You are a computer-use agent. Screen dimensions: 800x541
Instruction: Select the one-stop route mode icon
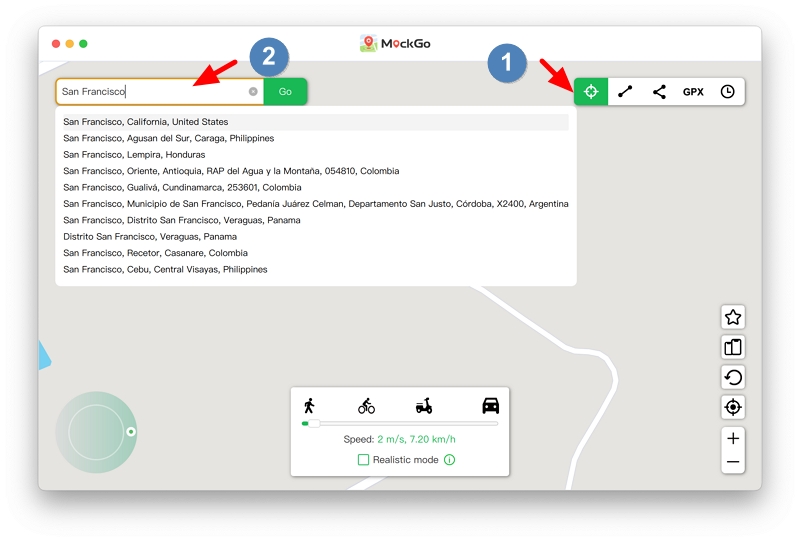[x=625, y=92]
